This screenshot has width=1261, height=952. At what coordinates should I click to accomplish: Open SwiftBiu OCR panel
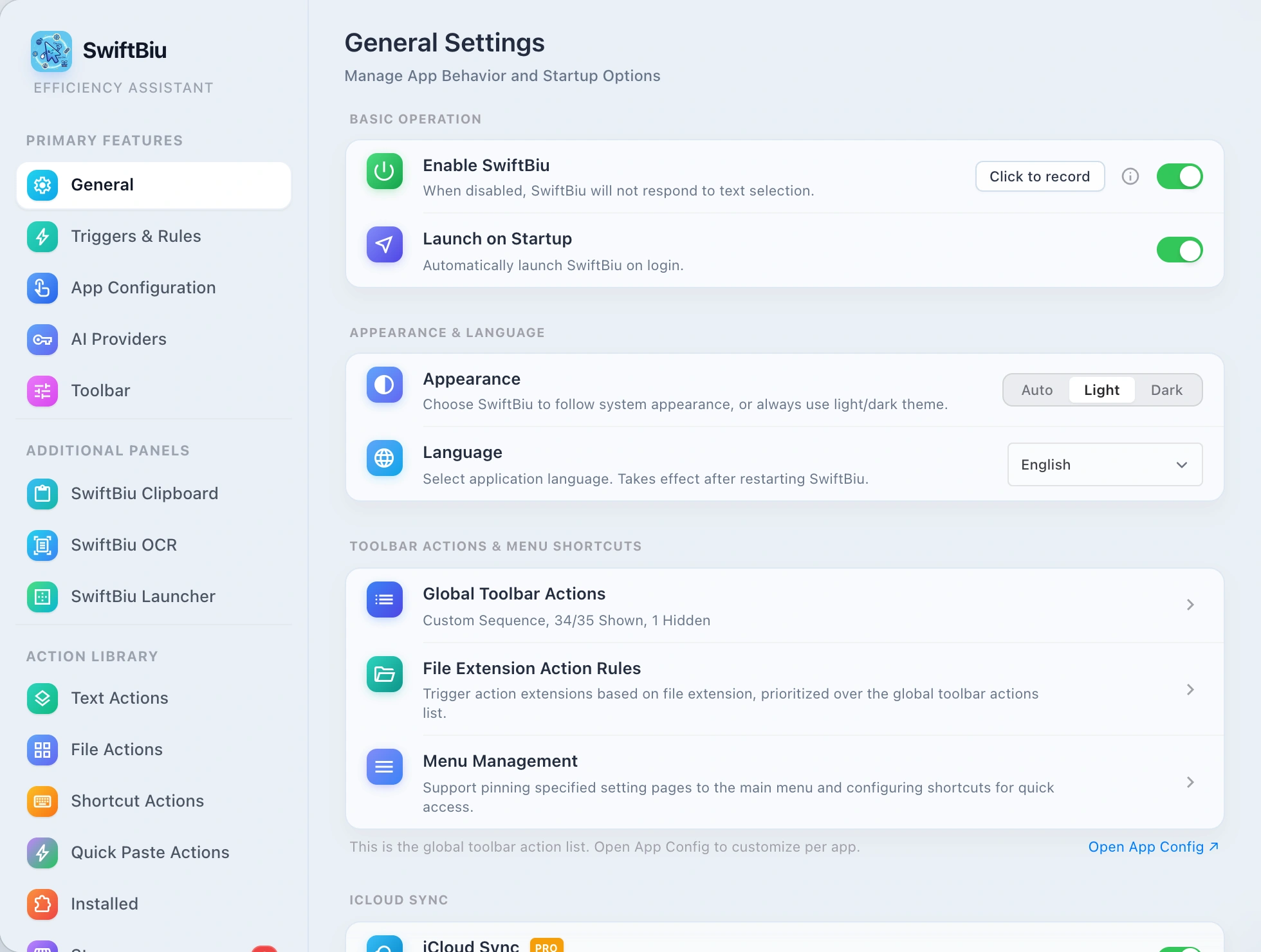point(154,545)
